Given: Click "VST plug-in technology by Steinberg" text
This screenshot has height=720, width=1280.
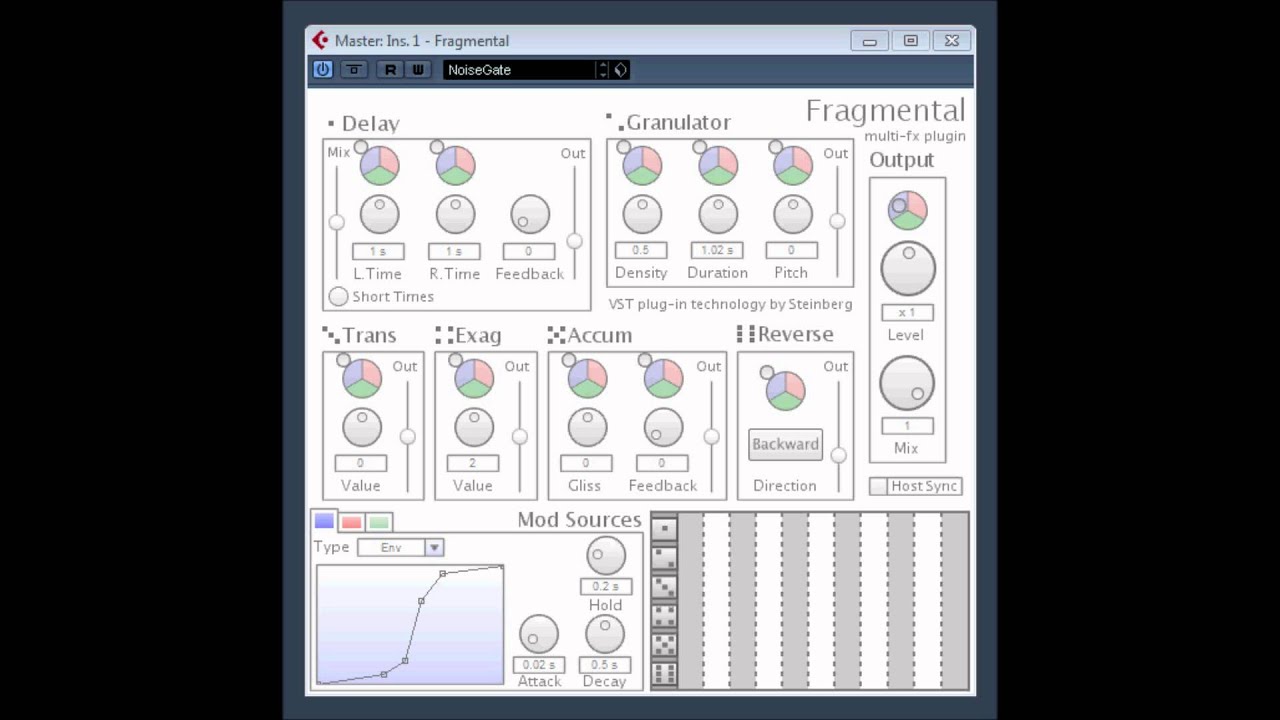Looking at the screenshot, I should [x=731, y=304].
